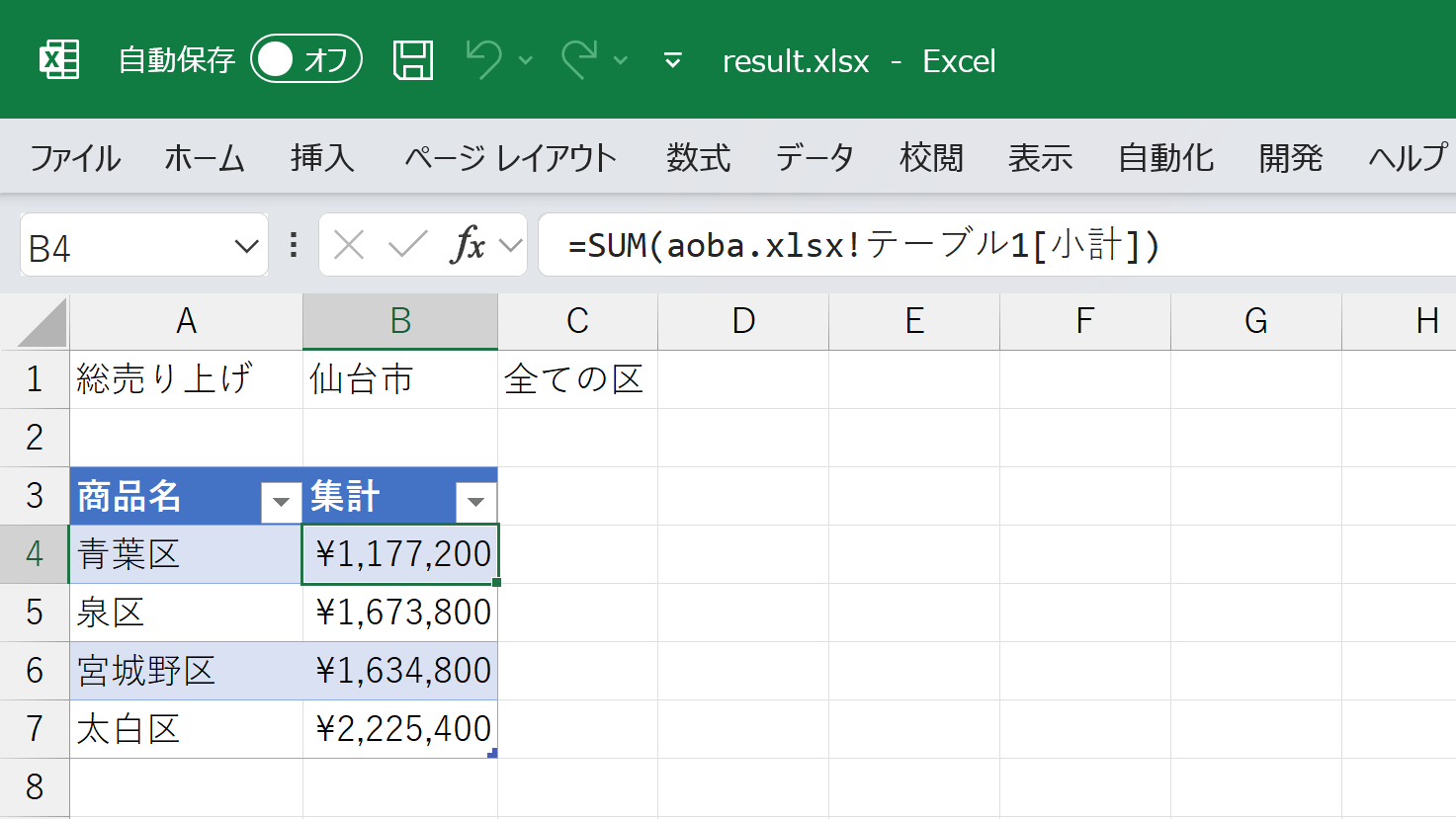Select row 5 header
Screen dimensions: 1456x819
(x=35, y=613)
